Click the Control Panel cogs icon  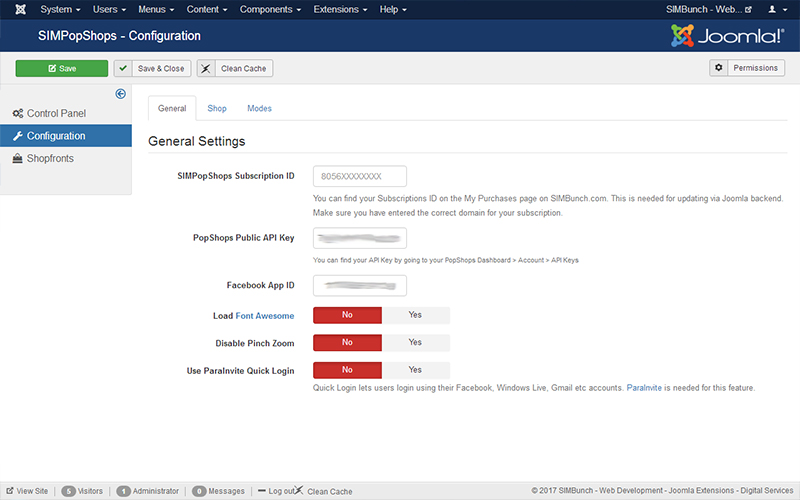[x=18, y=113]
